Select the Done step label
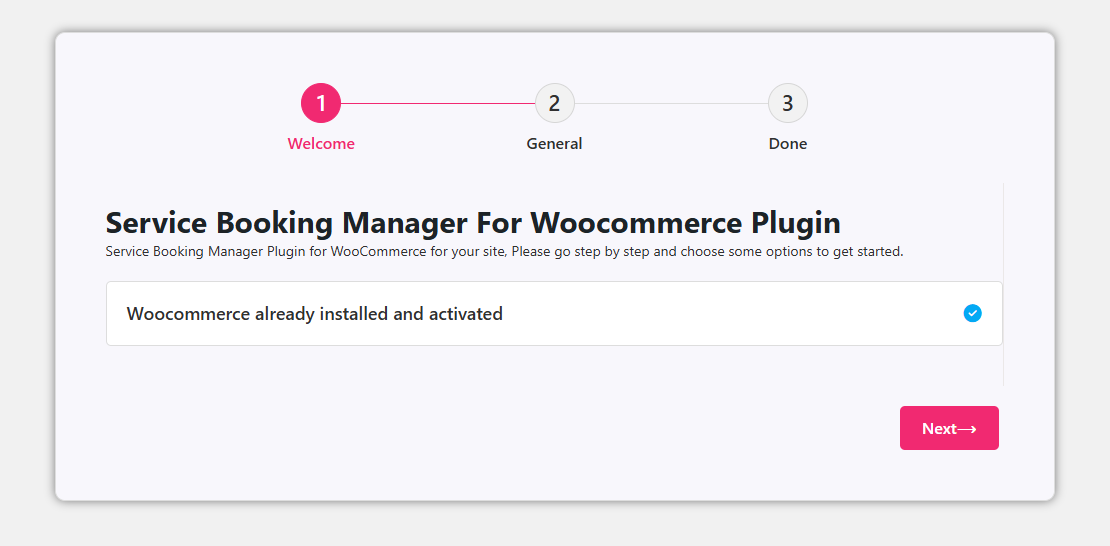 click(788, 144)
